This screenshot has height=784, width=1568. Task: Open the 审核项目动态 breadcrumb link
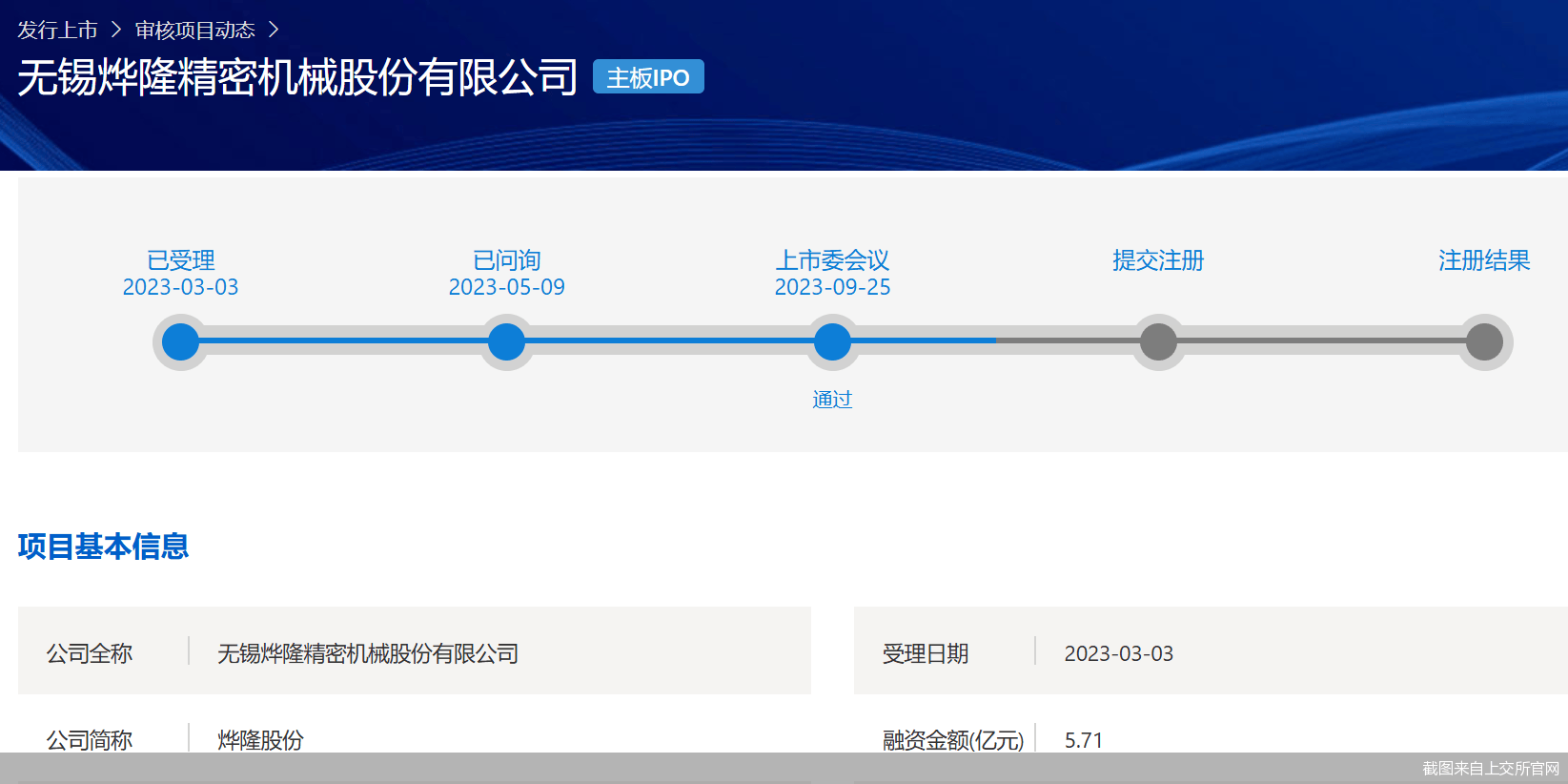pos(194,31)
